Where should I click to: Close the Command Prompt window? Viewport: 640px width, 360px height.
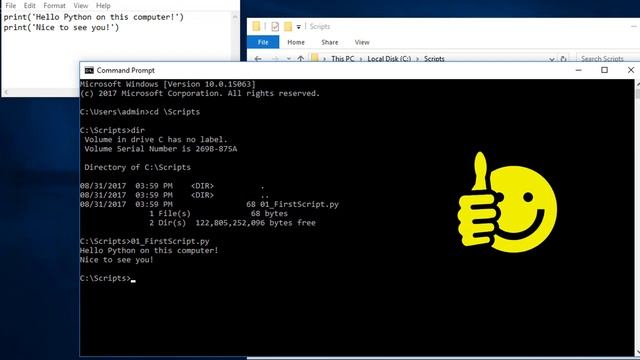click(x=631, y=70)
